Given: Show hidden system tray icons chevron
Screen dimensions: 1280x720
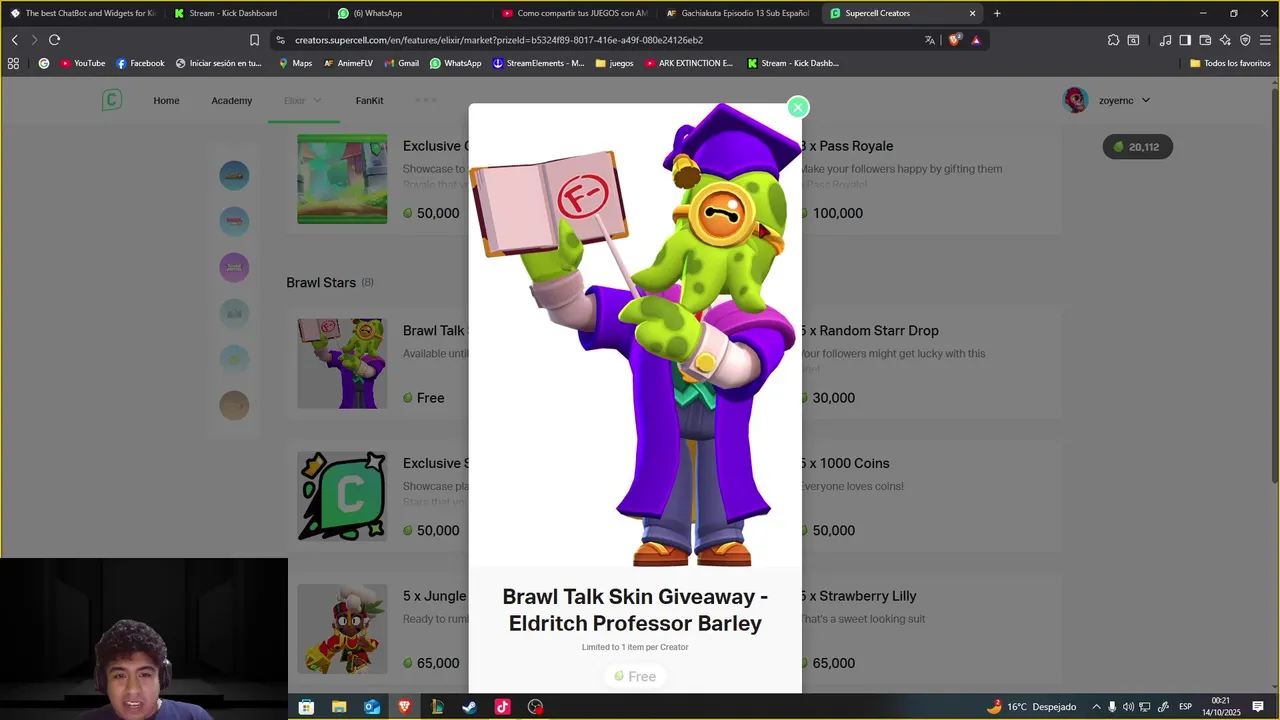Looking at the screenshot, I should tap(1096, 707).
